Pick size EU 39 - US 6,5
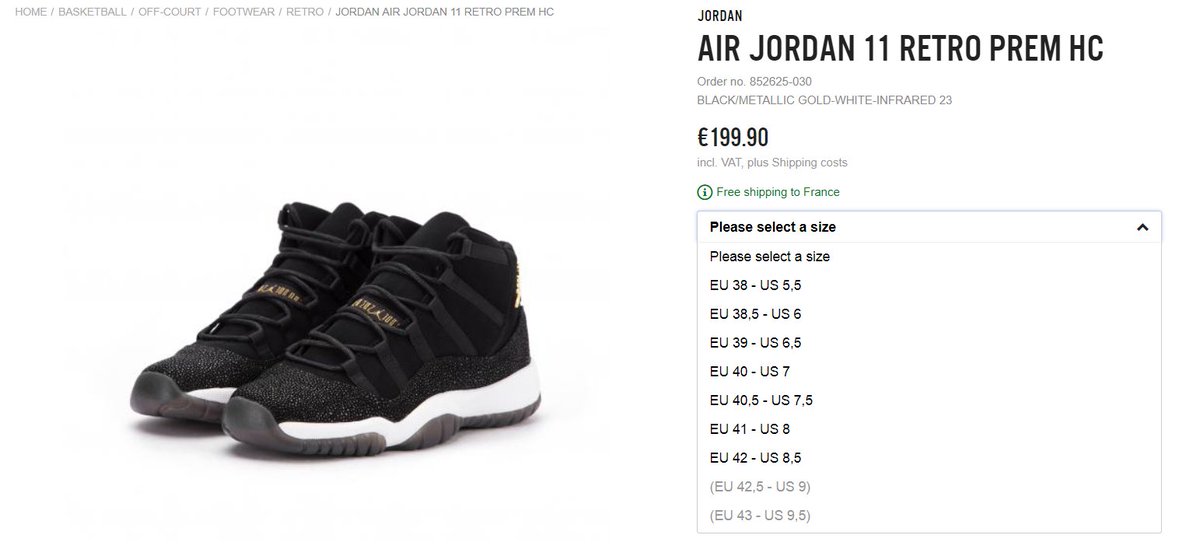 tap(929, 343)
